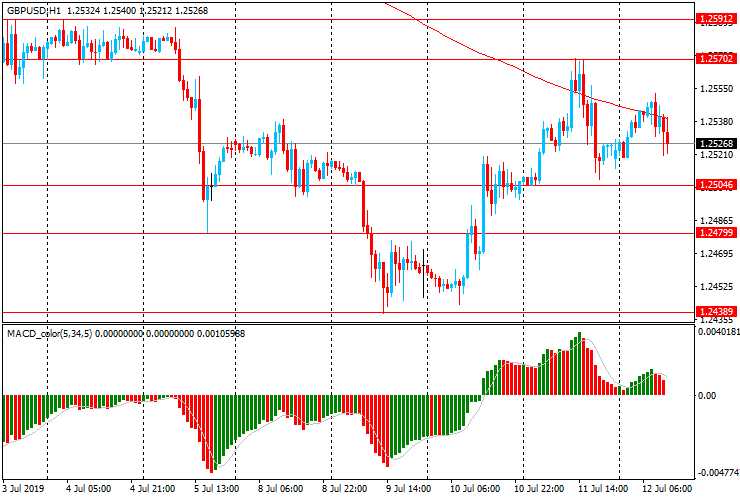
Task: Click the 1.25324 open value in the chart header
Action: (84, 10)
